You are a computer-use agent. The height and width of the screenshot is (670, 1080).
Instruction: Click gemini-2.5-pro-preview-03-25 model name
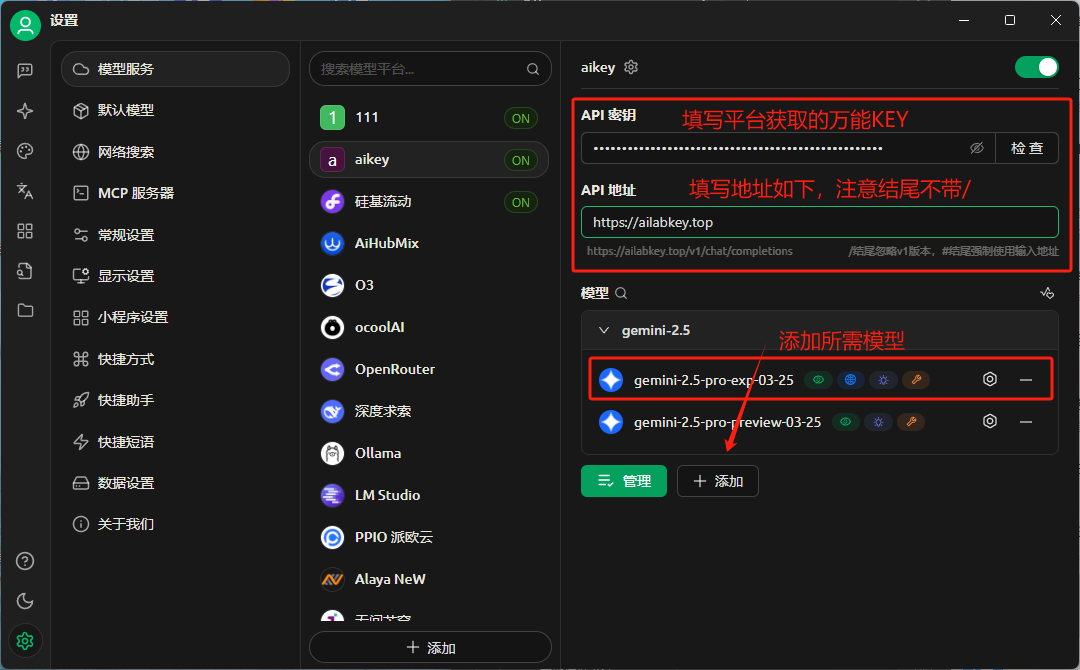727,422
